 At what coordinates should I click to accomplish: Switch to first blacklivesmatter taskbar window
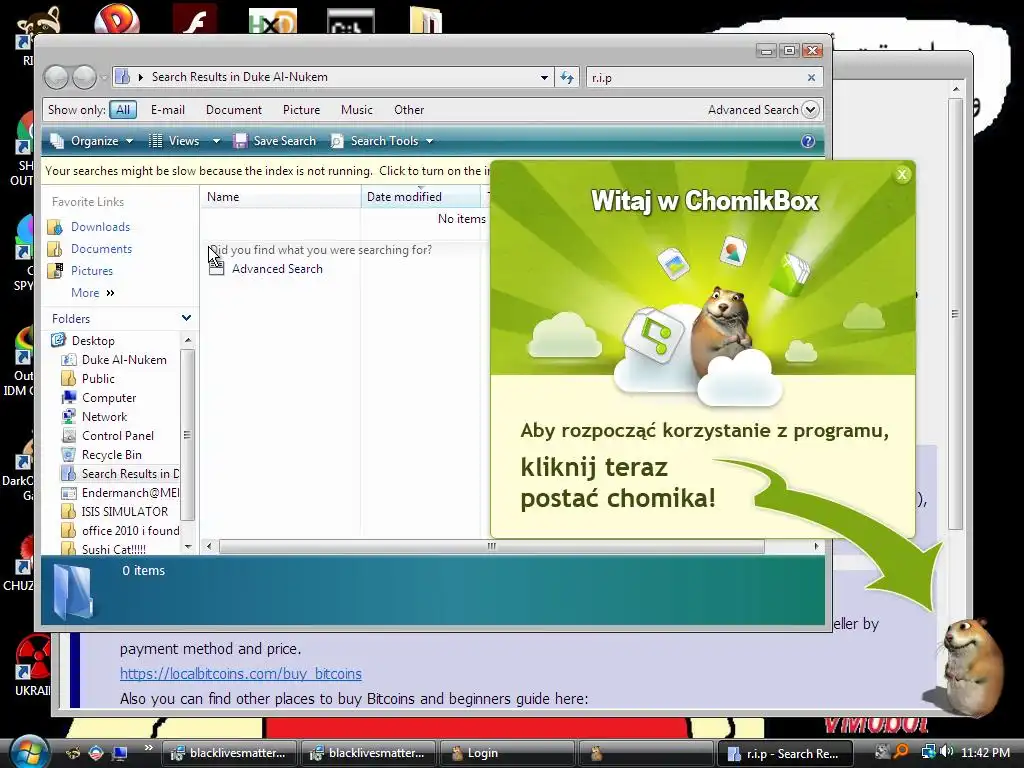click(229, 753)
